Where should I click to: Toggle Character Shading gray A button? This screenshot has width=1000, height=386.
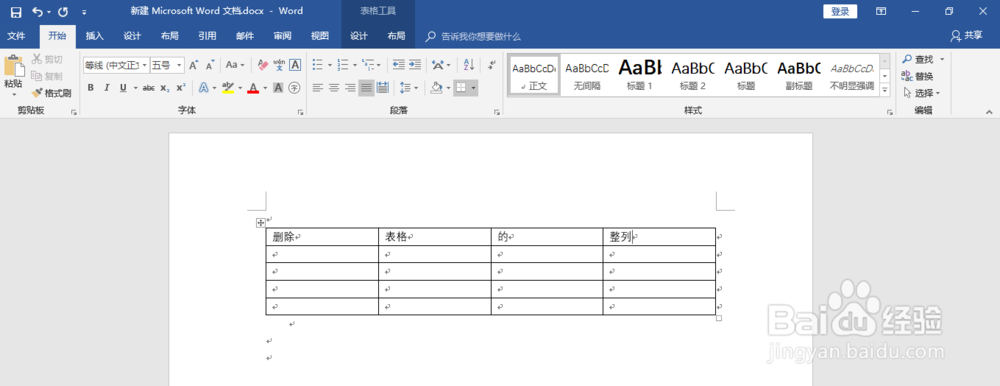tap(278, 87)
